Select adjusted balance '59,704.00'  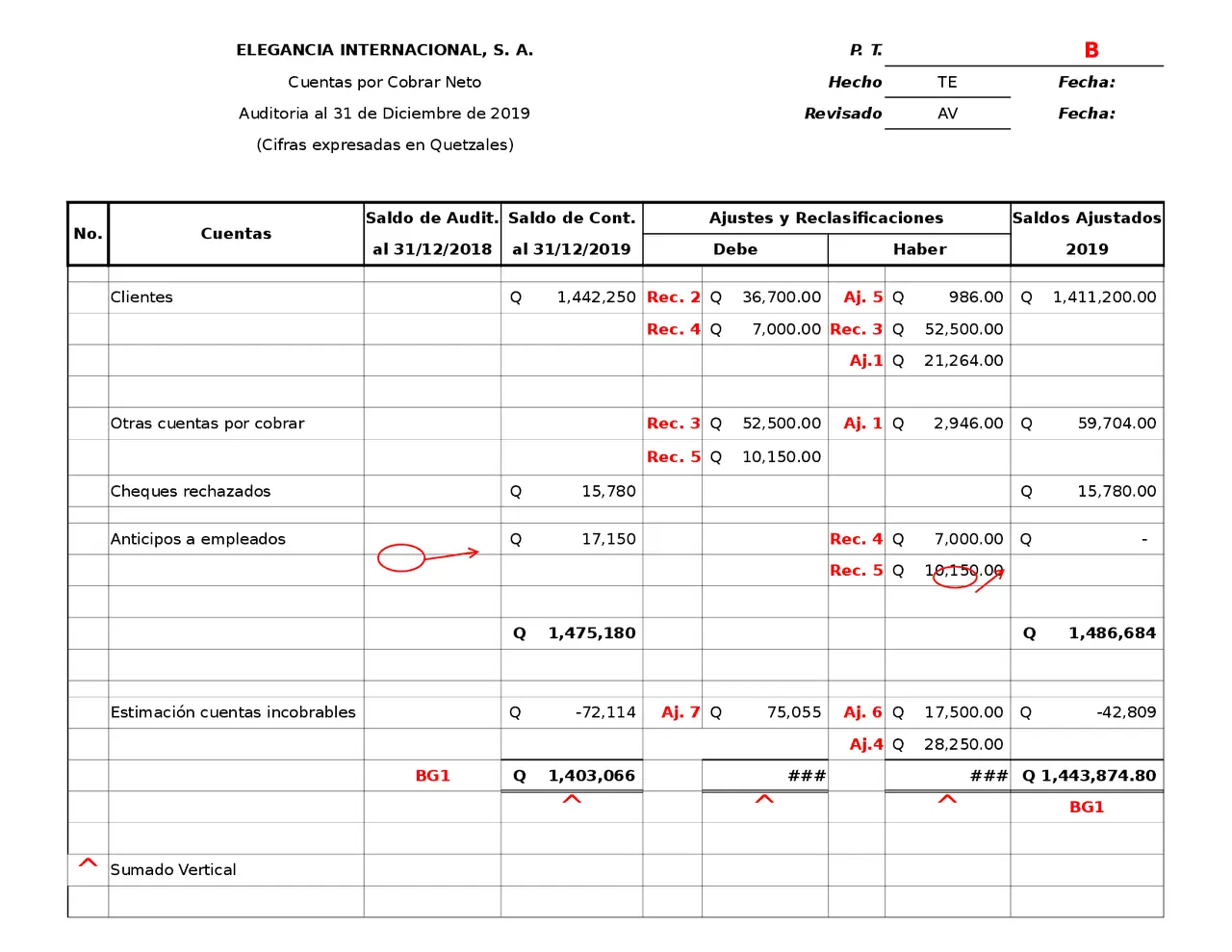click(1116, 424)
